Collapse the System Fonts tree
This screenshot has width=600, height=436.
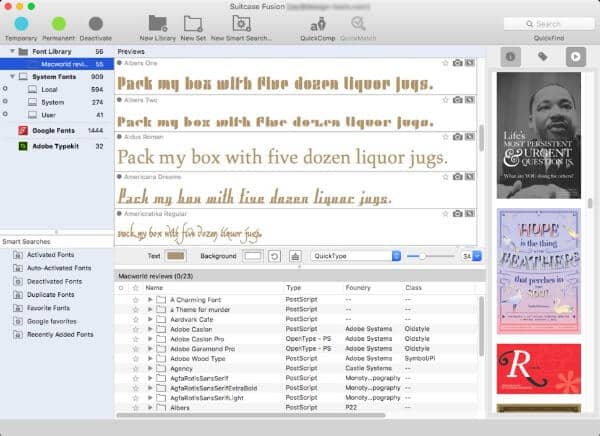(x=12, y=77)
